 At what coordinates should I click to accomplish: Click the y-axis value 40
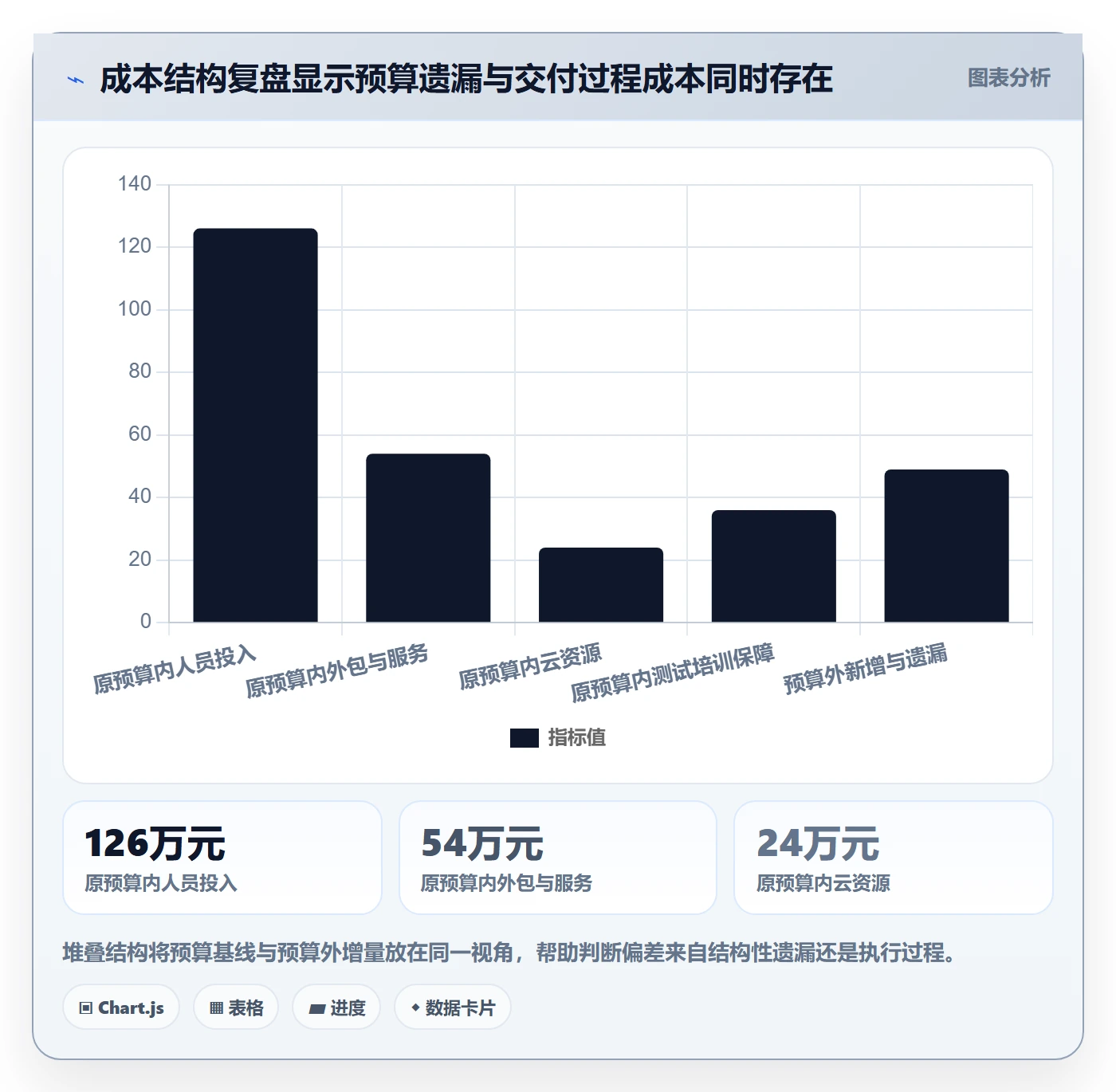139,497
